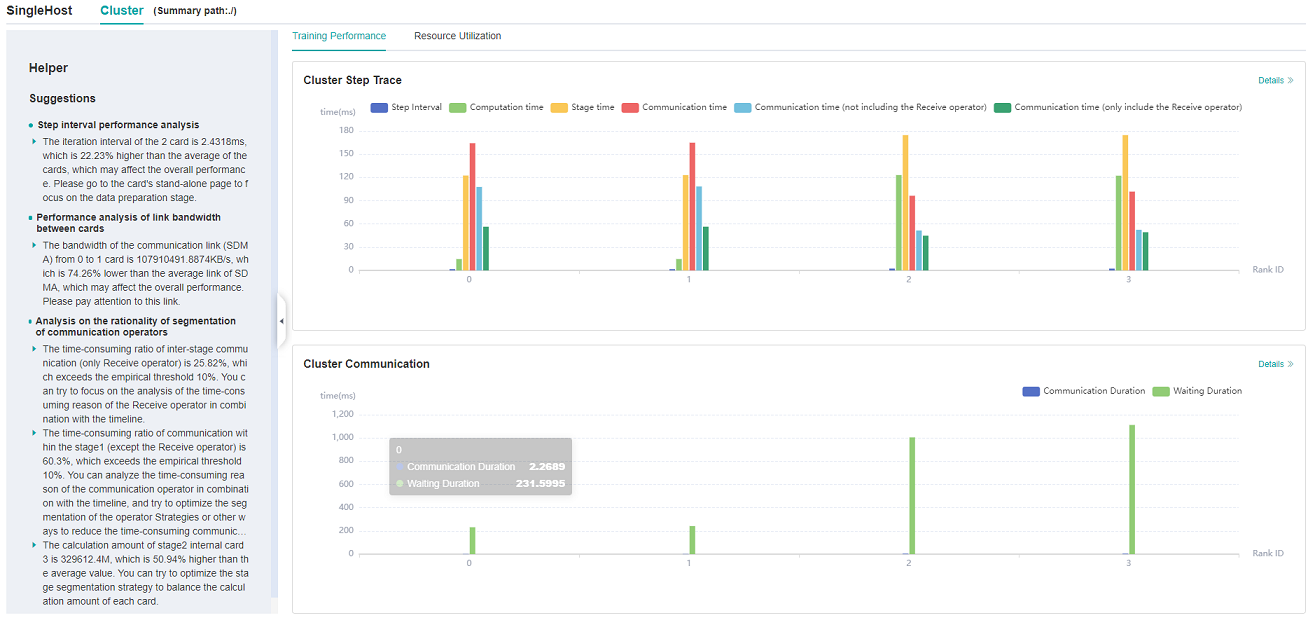The image size is (1315, 620).
Task: Toggle the Computation time legend item
Action: (496, 107)
